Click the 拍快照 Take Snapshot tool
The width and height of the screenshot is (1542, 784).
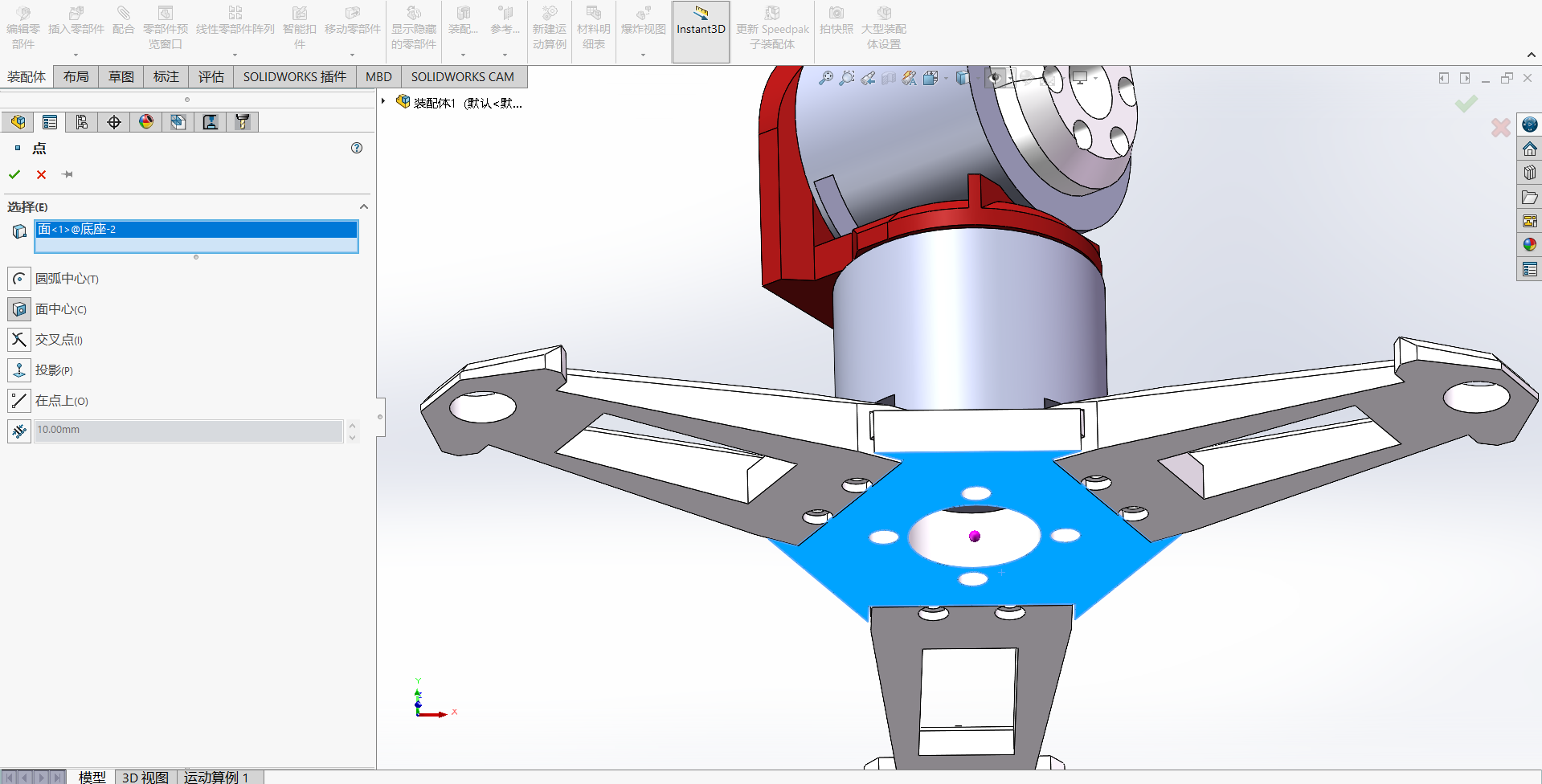coord(836,21)
